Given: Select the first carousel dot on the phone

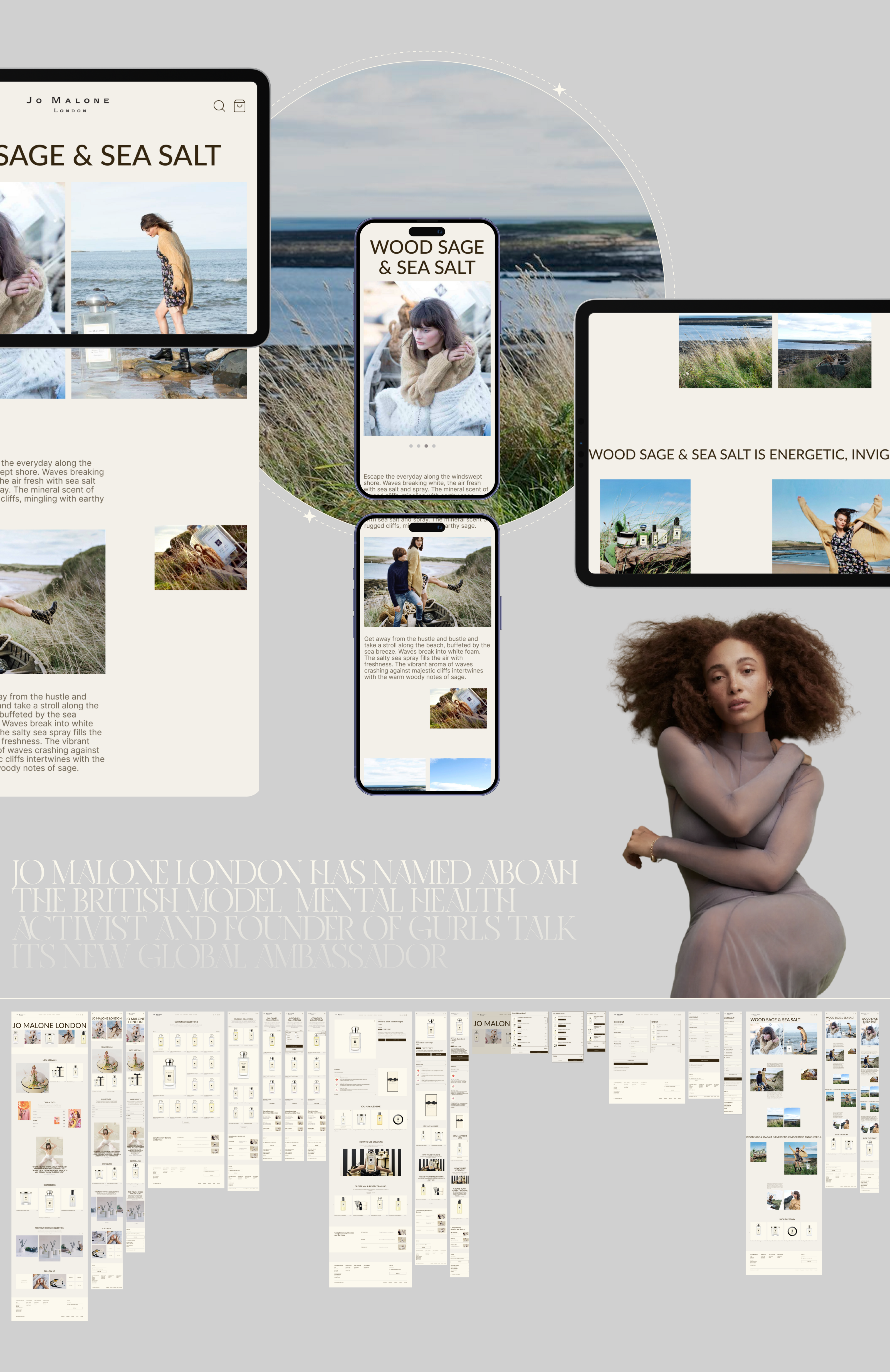Looking at the screenshot, I should (411, 446).
